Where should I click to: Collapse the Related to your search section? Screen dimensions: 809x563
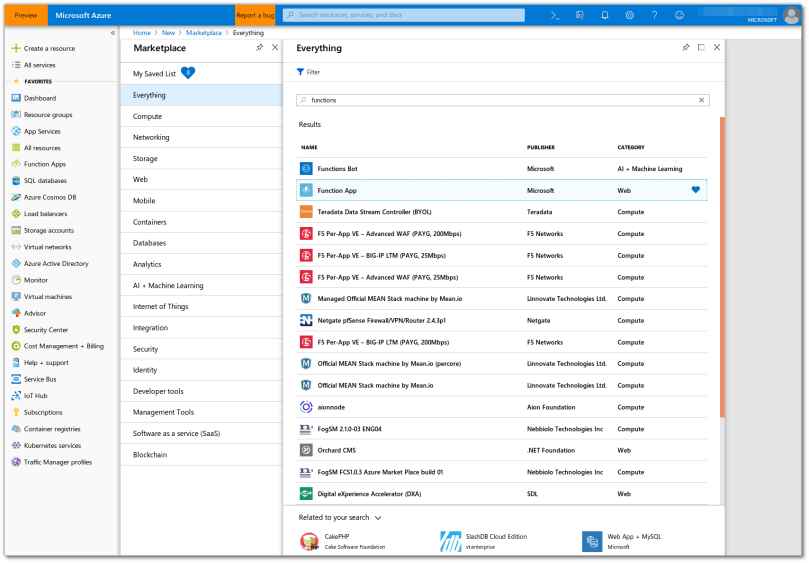[378, 518]
